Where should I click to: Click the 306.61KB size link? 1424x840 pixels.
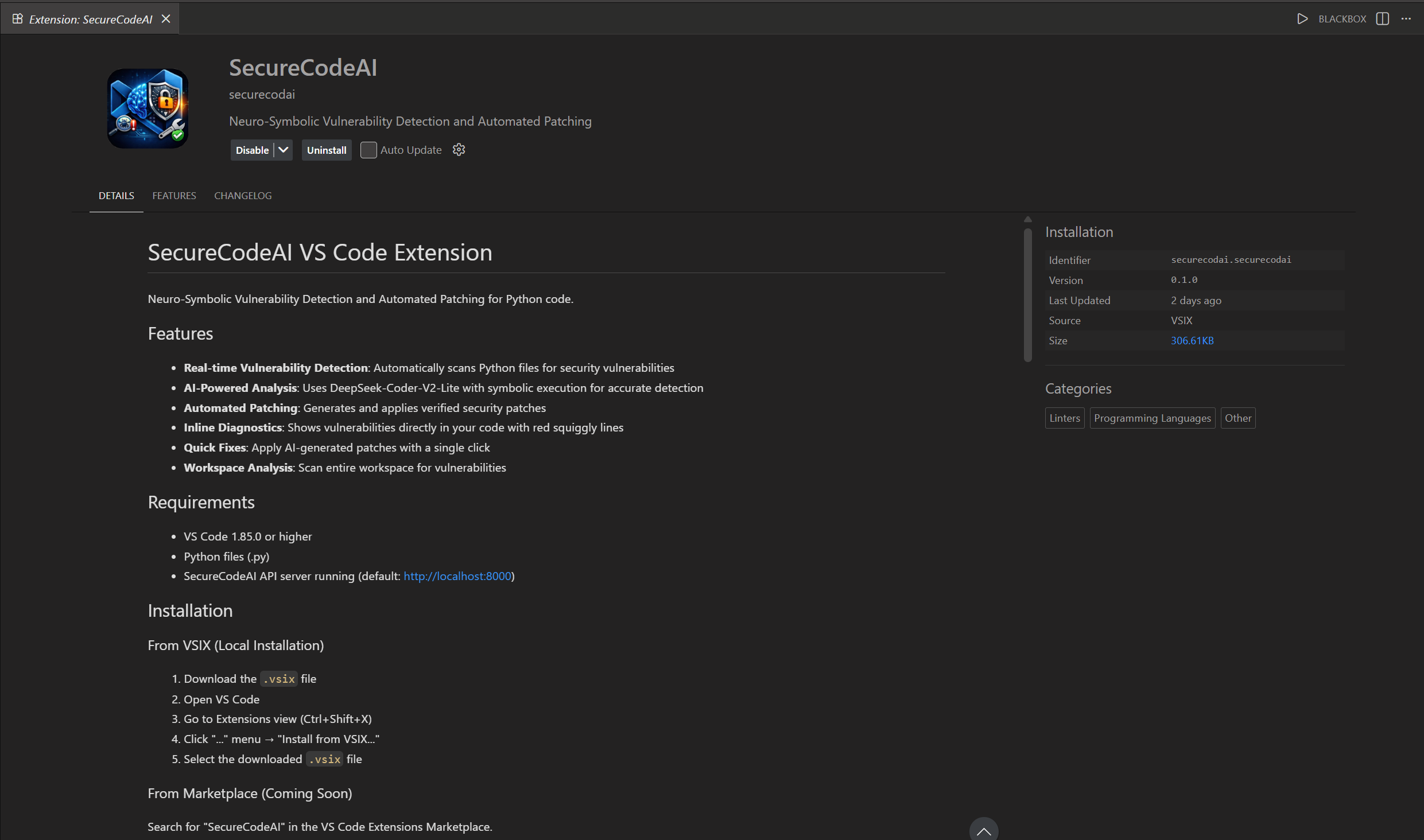pos(1192,340)
